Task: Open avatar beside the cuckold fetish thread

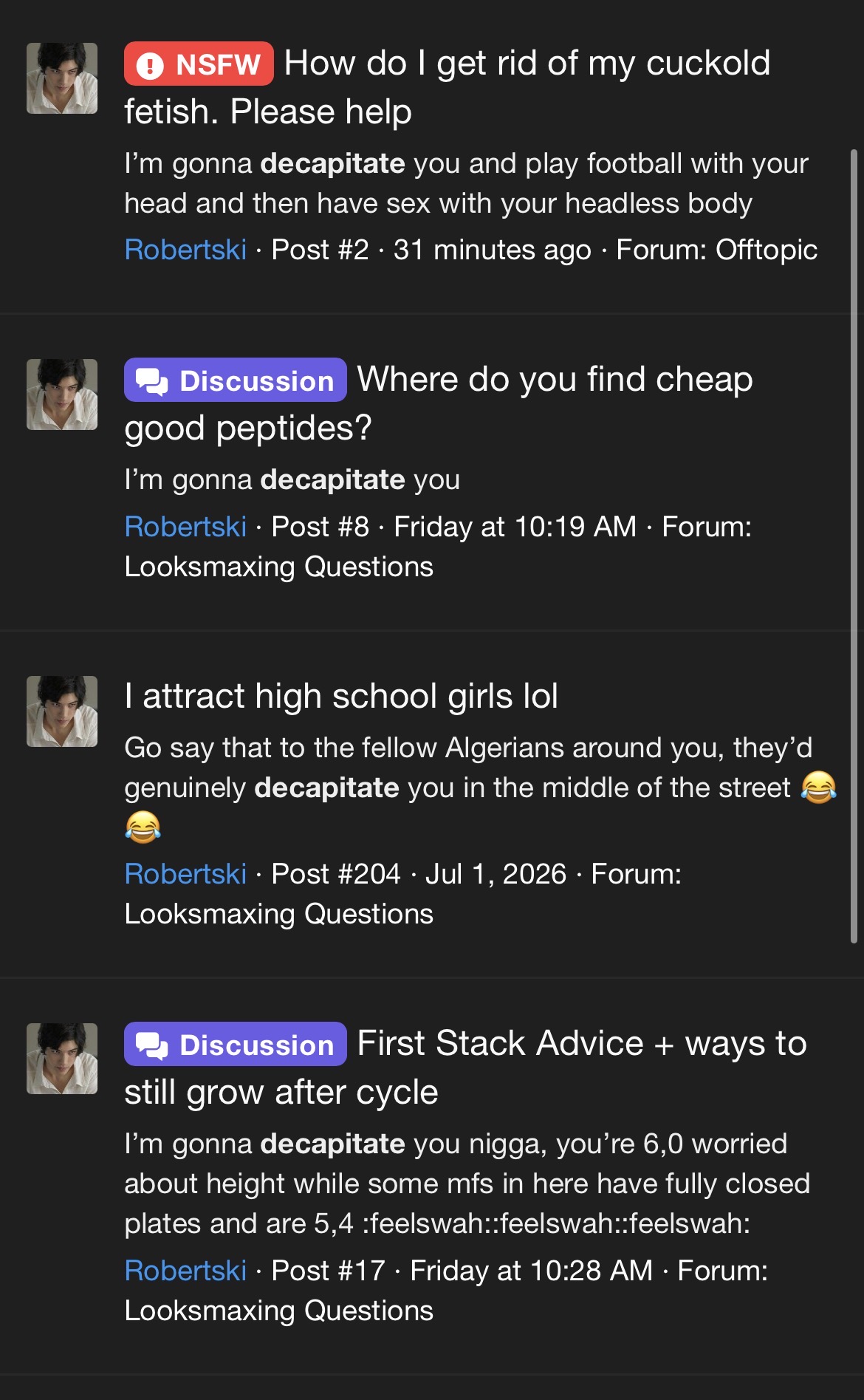Action: (62, 78)
